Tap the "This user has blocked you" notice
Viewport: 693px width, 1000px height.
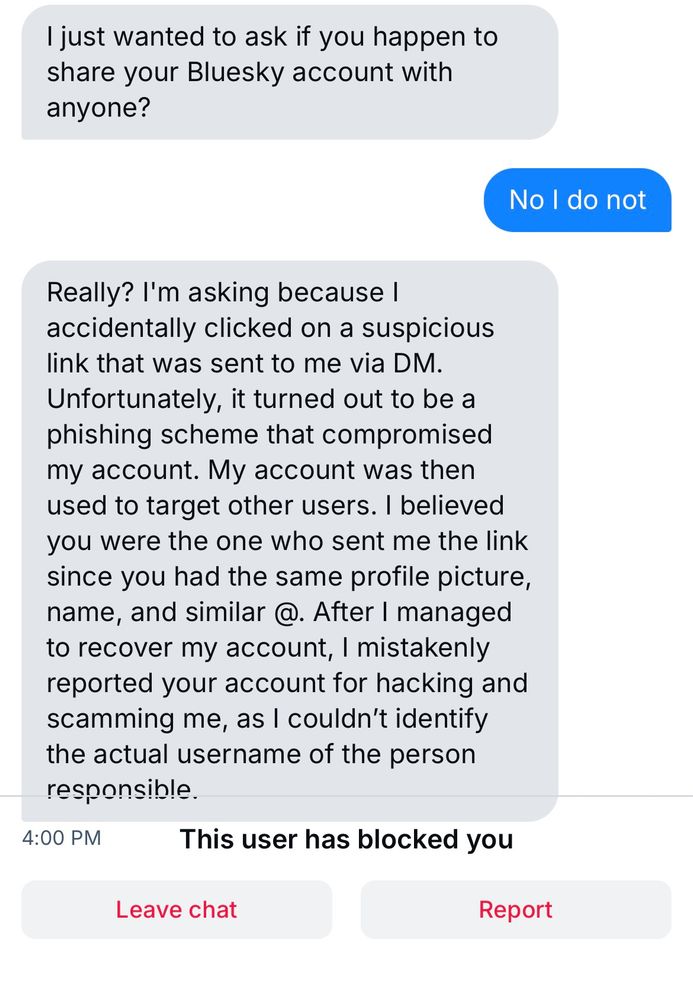point(346,839)
